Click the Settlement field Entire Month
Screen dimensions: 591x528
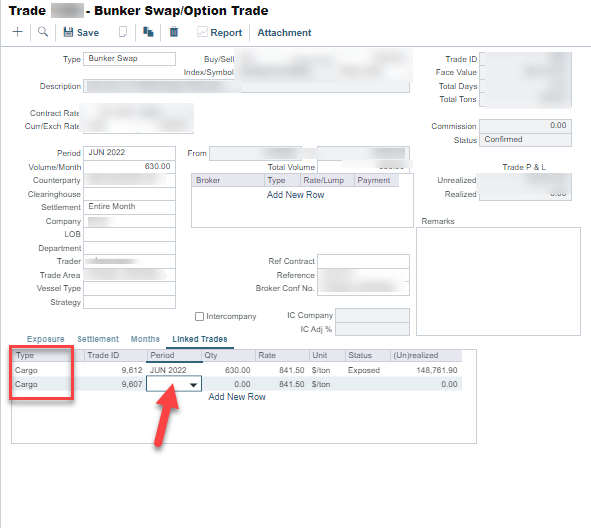129,207
